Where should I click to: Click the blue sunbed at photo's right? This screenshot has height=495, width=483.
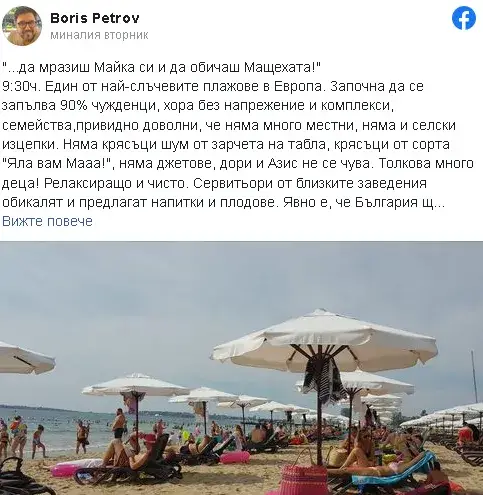coord(393,471)
